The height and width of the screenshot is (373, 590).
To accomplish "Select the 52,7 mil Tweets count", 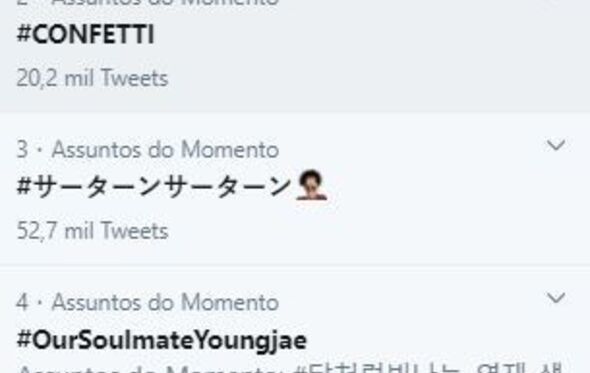I will (92, 231).
